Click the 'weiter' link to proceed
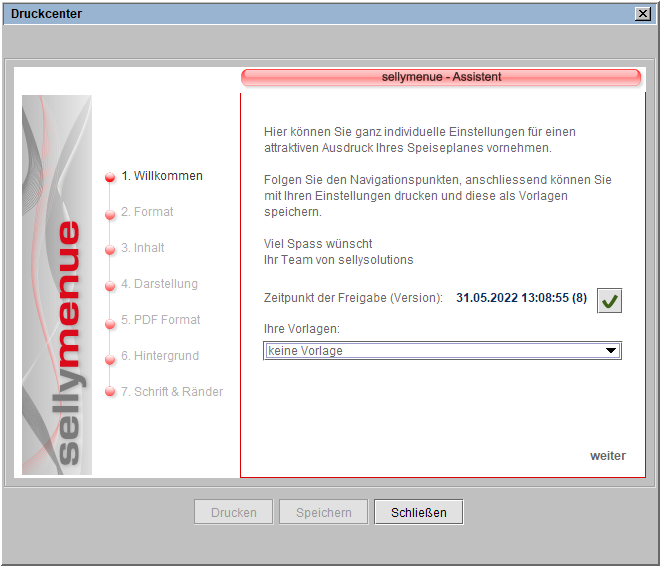 pos(607,456)
